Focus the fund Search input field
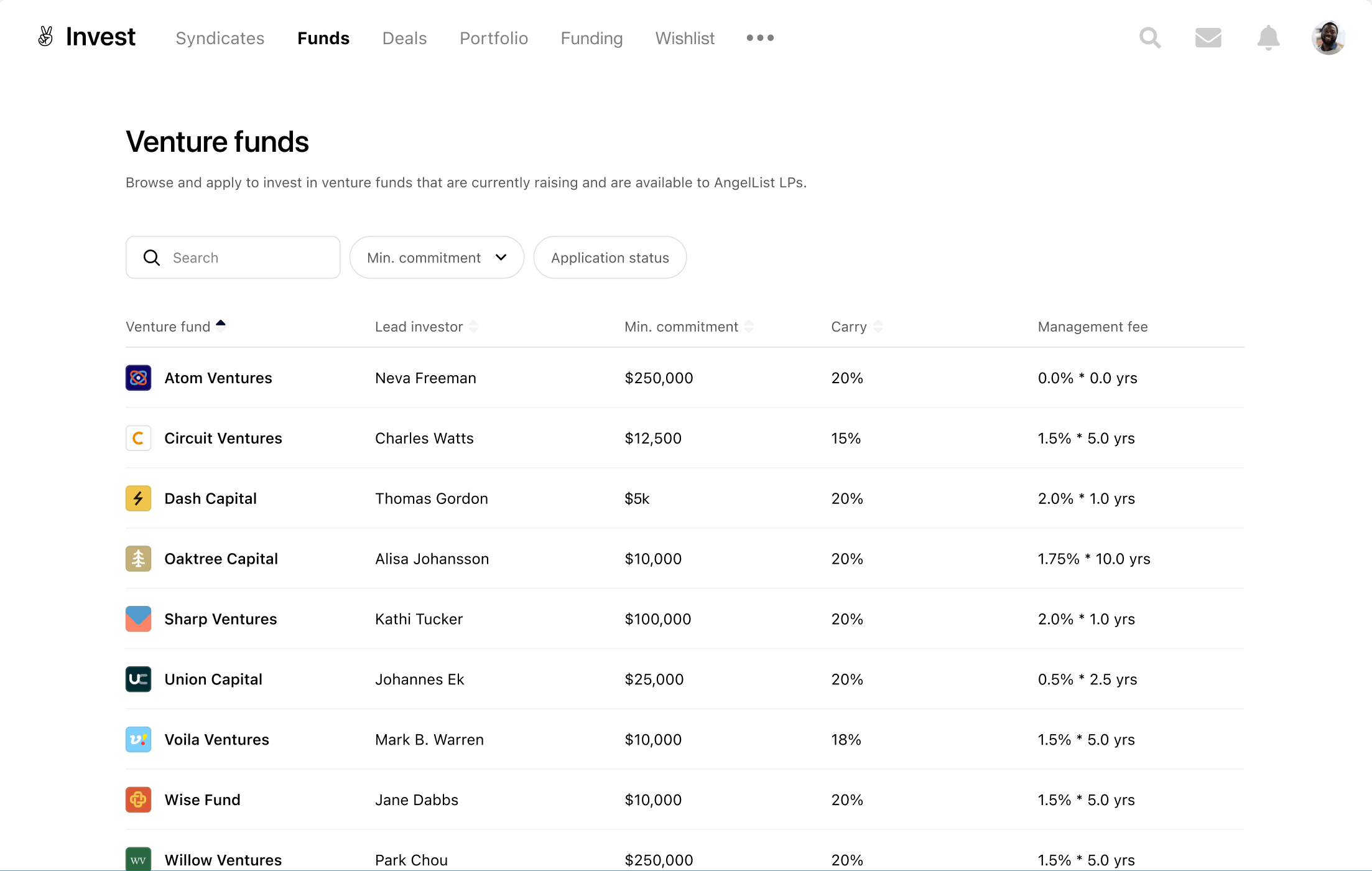The height and width of the screenshot is (871, 1372). pos(233,258)
